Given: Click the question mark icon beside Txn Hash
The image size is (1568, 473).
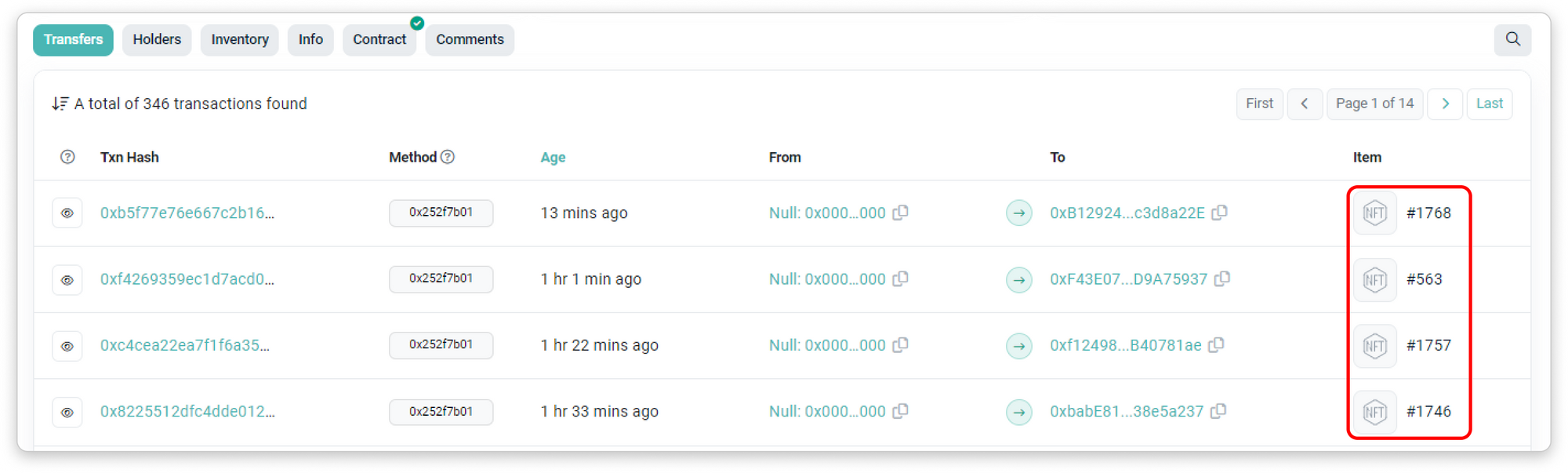Looking at the screenshot, I should [x=68, y=157].
